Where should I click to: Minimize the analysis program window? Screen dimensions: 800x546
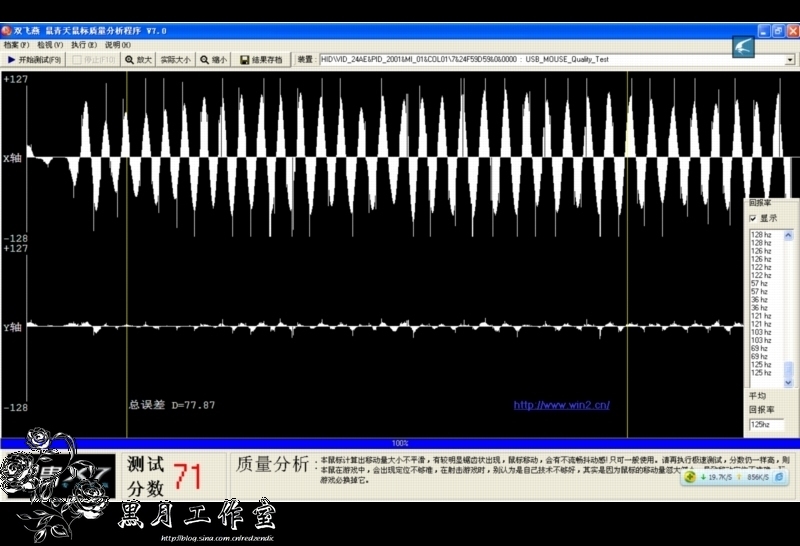point(764,31)
